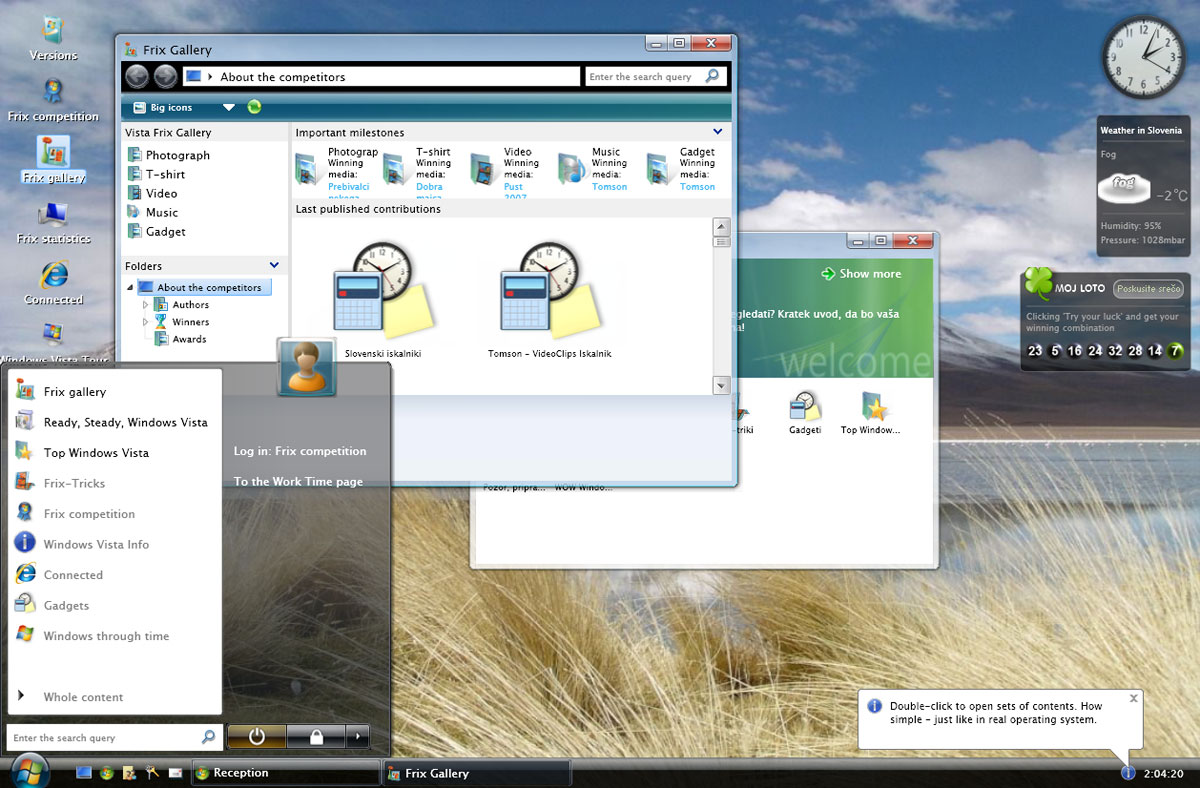Click the lock button in Start menu
1200x788 pixels.
[316, 737]
